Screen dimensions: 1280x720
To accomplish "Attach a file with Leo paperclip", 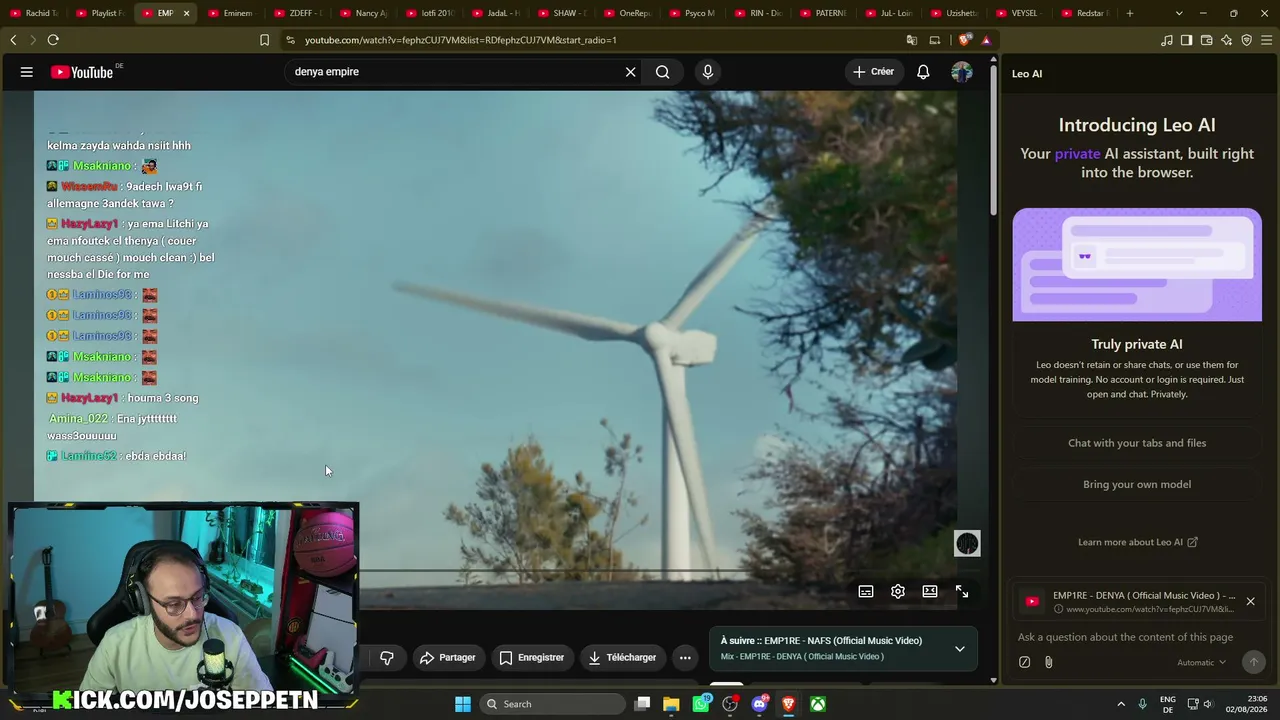I will [x=1048, y=662].
